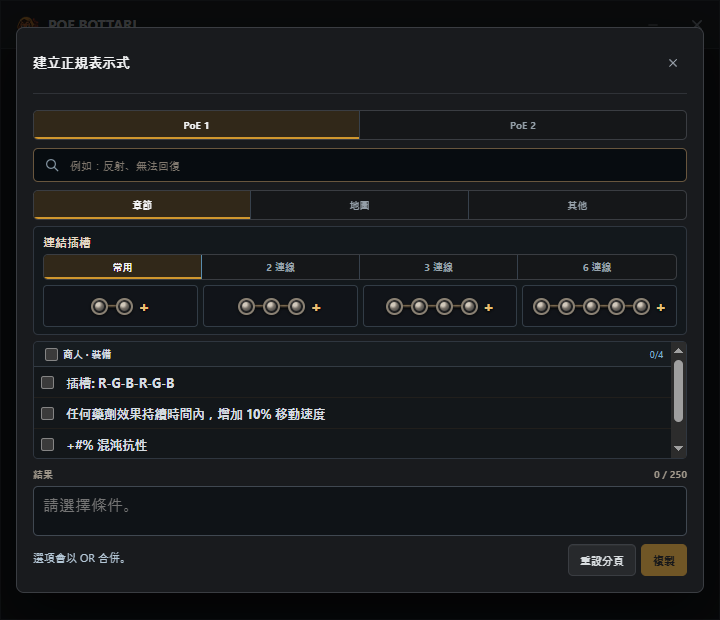Choose the 3 連線 tab
The image size is (720, 620).
439,267
